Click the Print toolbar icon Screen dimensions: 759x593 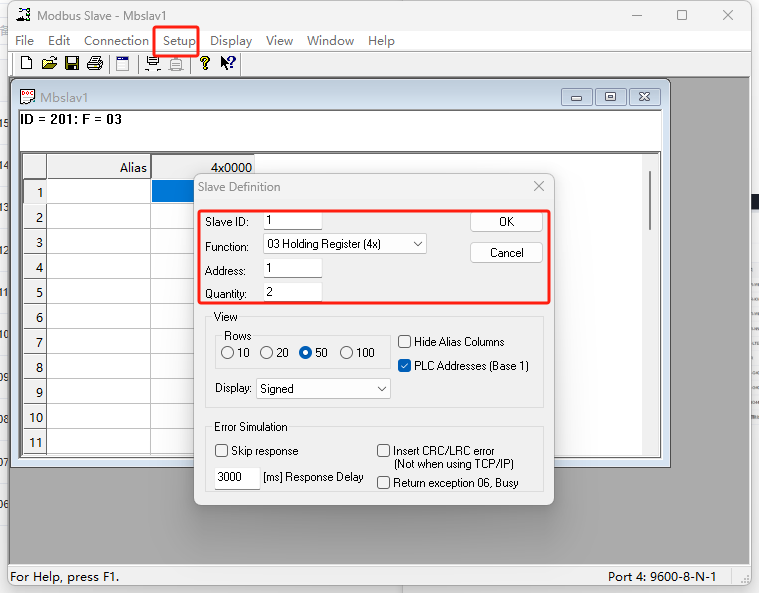click(x=95, y=63)
